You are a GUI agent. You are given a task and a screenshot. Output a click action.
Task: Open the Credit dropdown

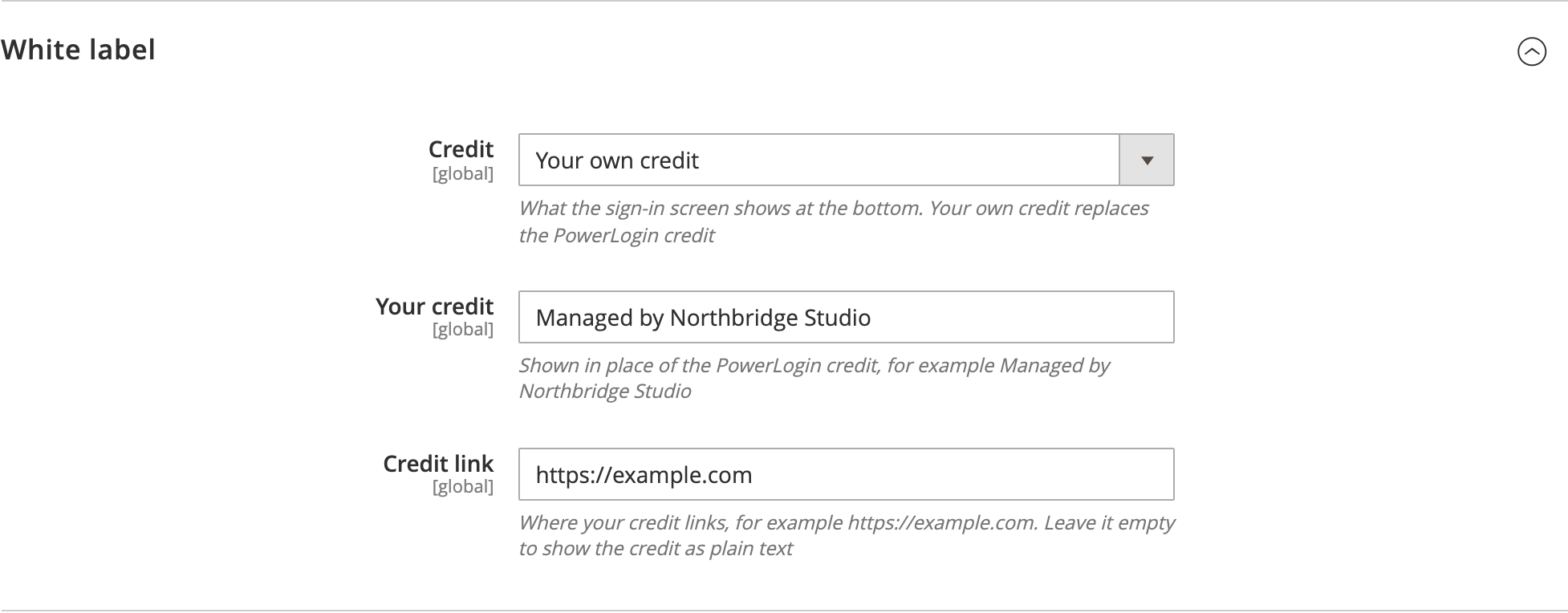tap(846, 160)
